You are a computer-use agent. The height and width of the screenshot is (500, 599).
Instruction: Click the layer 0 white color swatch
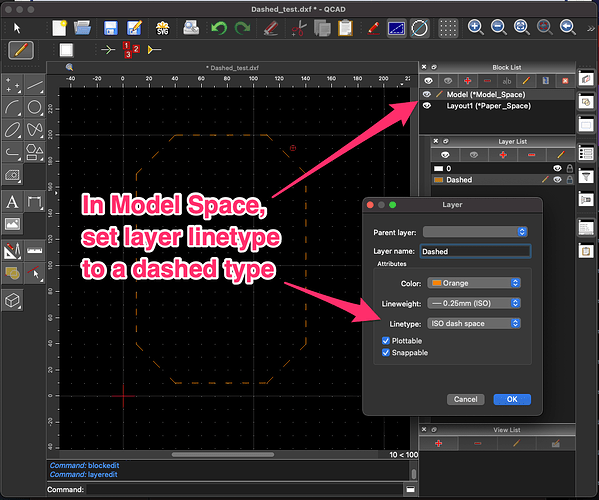click(x=439, y=168)
